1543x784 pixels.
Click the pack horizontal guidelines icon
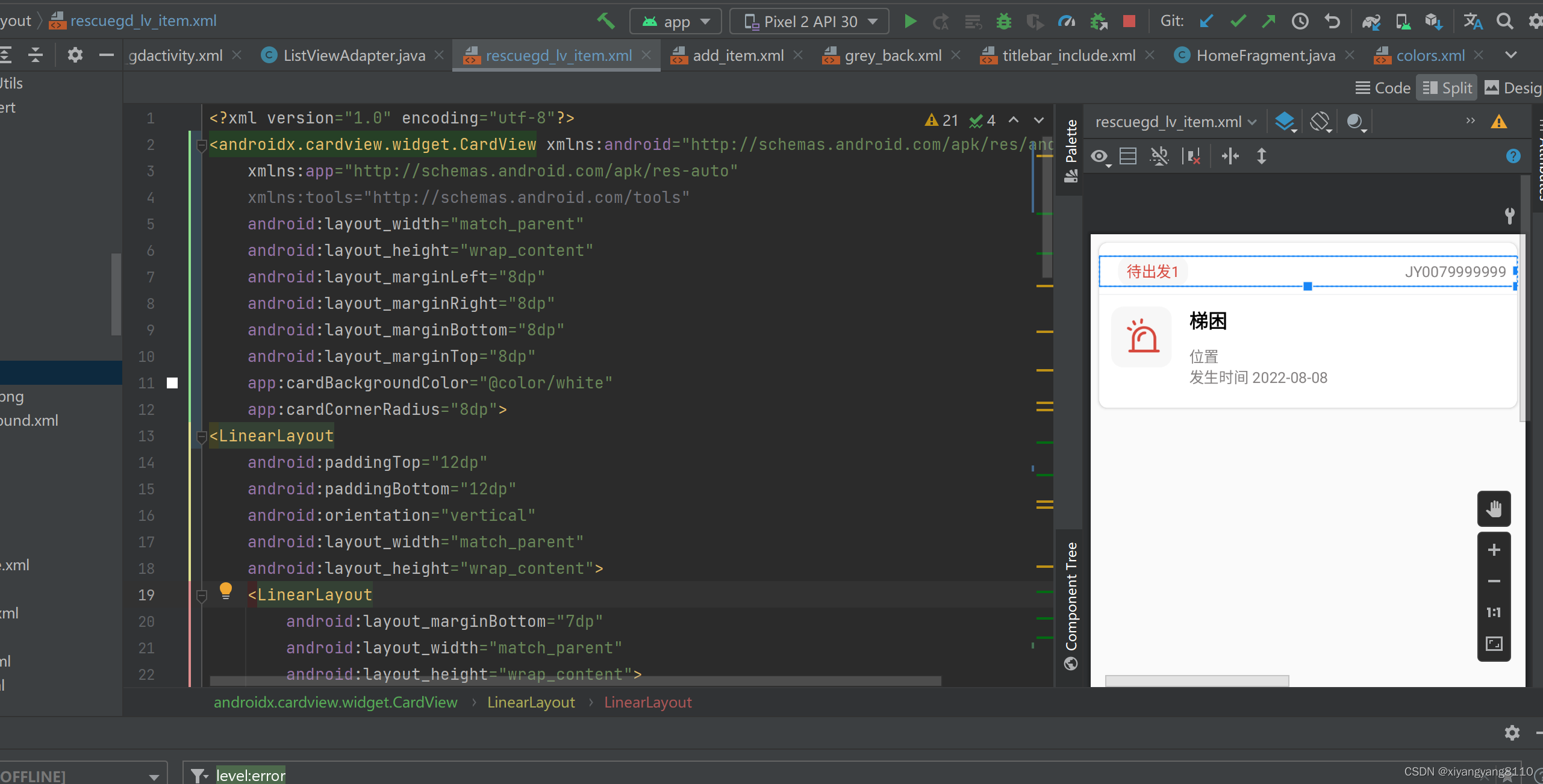coord(1230,157)
